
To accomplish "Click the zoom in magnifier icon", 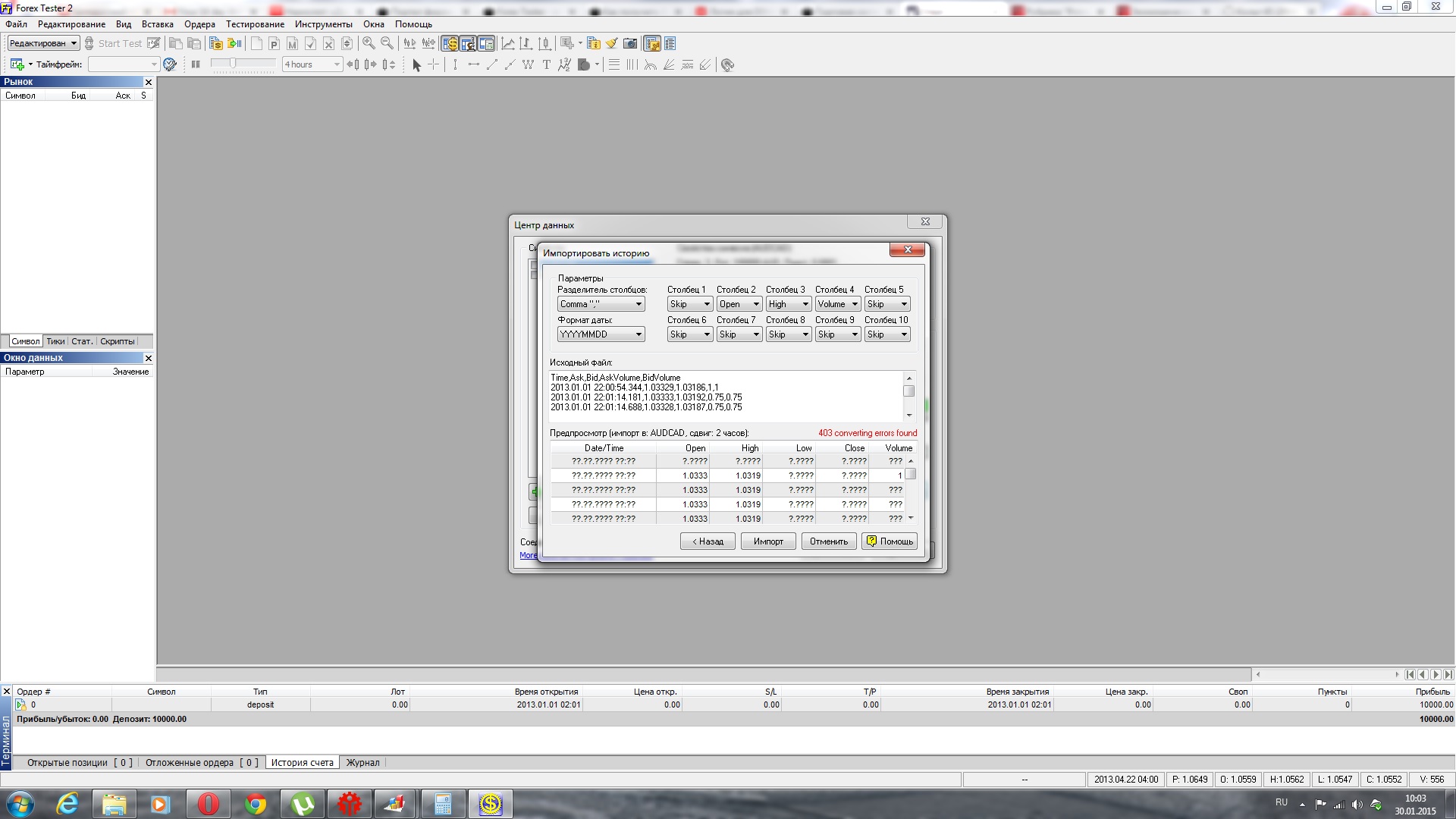I will (369, 43).
